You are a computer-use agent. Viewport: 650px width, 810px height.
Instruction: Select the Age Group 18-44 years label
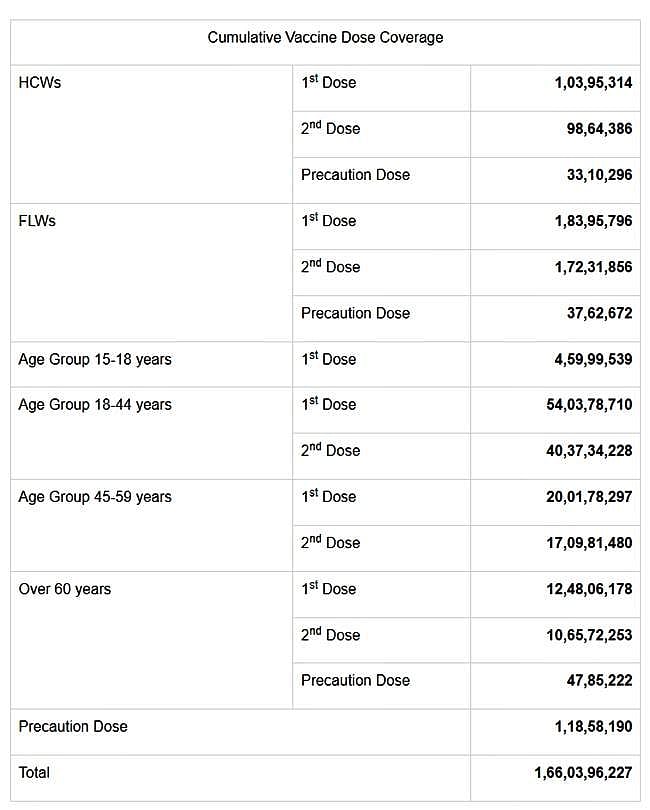coord(95,405)
